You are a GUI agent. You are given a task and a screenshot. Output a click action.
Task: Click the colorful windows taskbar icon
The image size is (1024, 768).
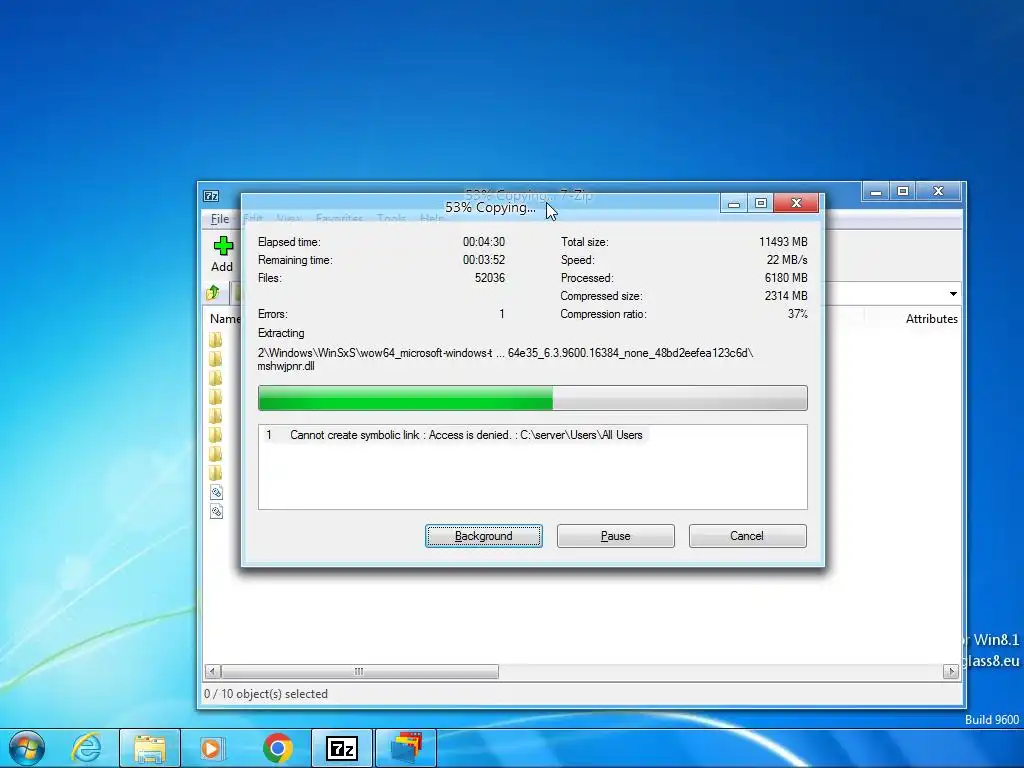(x=406, y=748)
